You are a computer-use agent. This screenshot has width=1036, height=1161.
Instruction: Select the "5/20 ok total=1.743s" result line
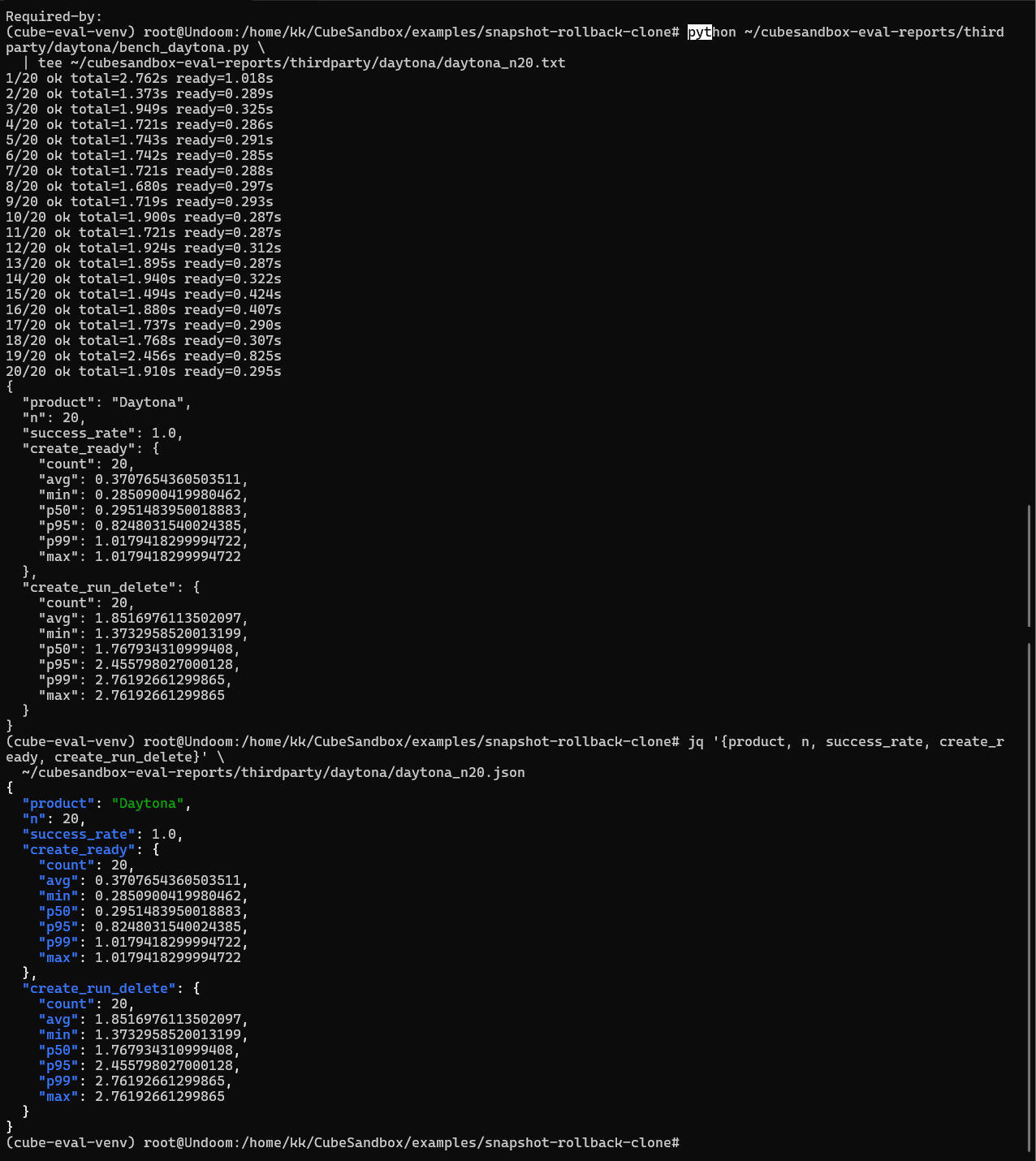pyautogui.click(x=140, y=140)
